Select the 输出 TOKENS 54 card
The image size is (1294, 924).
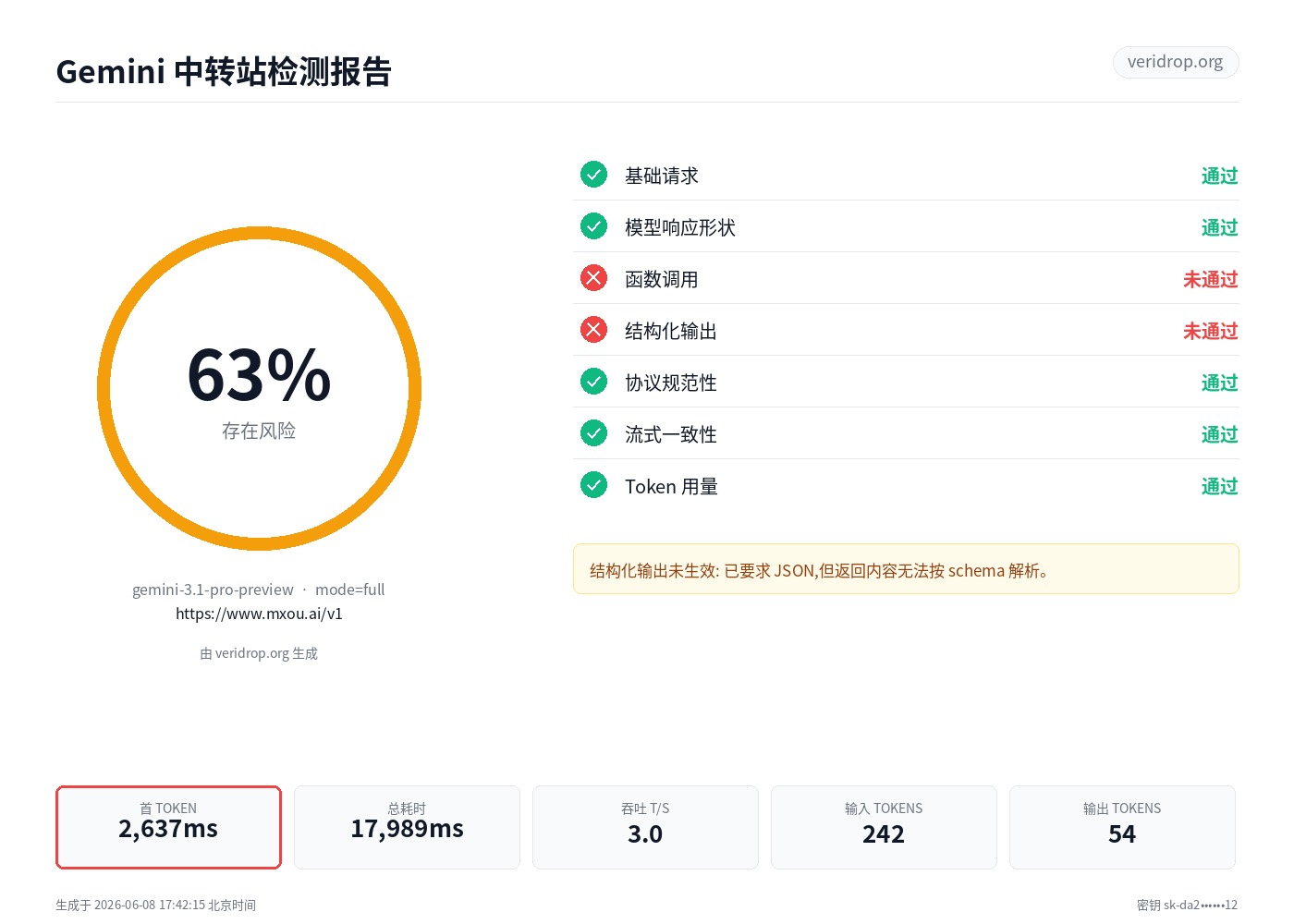[1122, 827]
